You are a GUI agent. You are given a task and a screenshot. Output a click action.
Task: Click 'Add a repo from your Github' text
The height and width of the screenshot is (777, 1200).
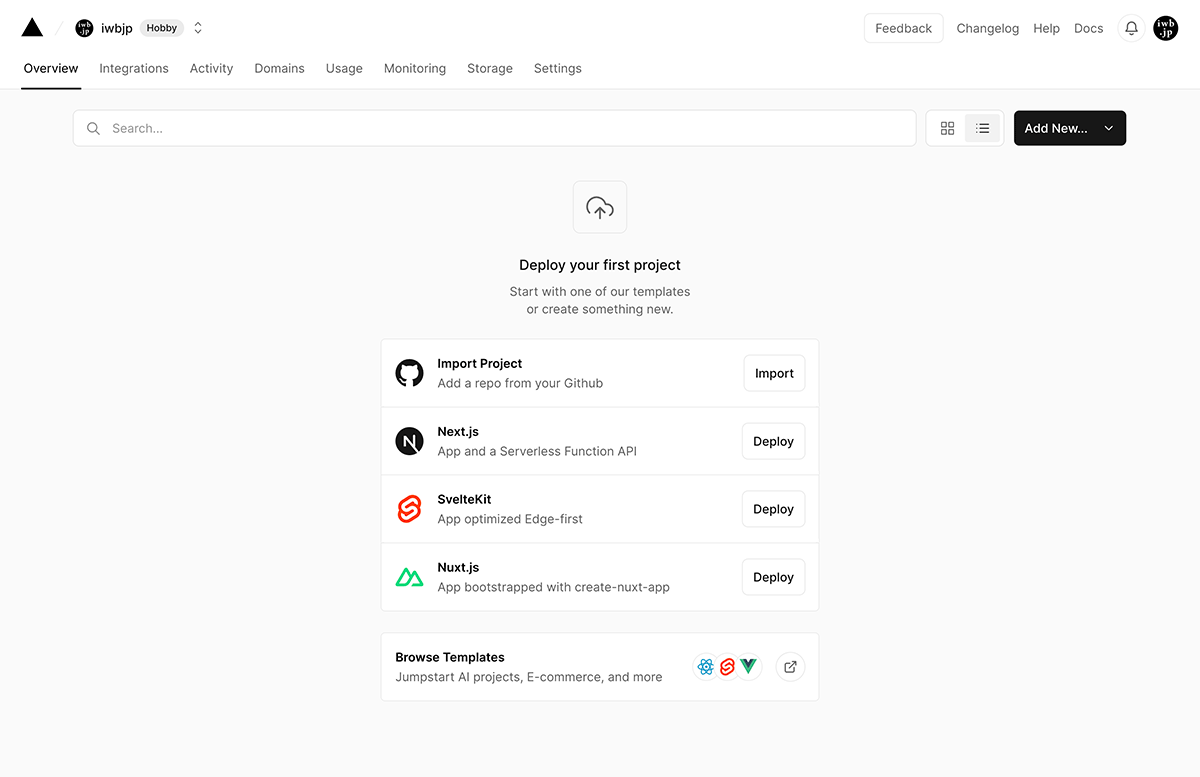click(x=520, y=383)
